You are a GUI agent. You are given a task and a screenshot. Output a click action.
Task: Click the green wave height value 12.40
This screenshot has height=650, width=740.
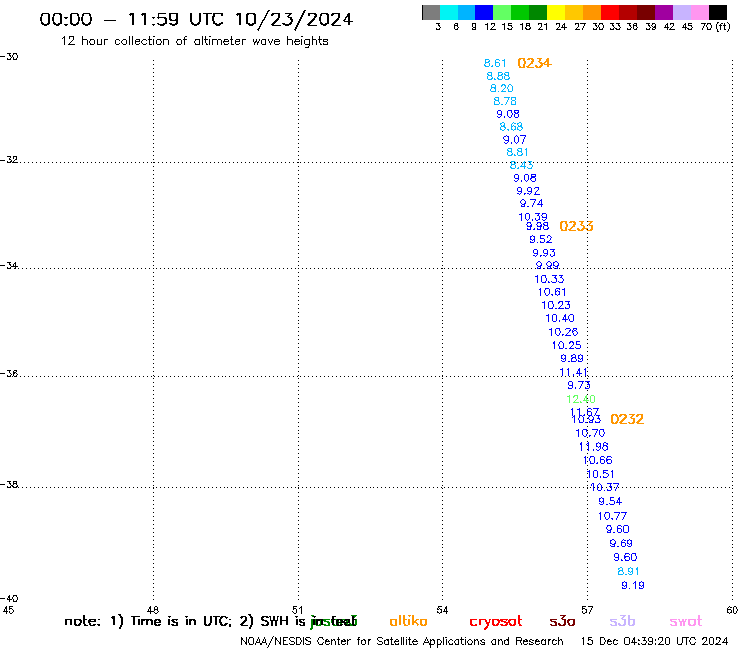pos(581,399)
